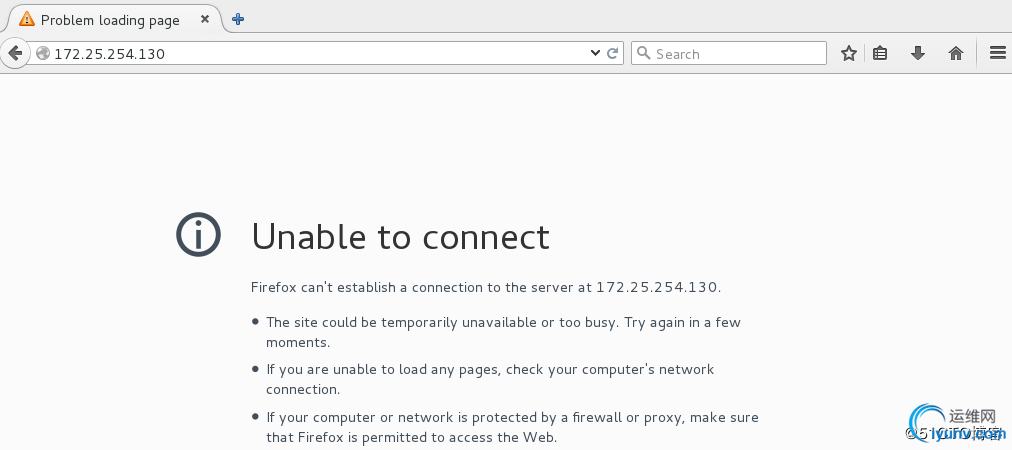The image size is (1012, 450).
Task: Click the large info circle icon
Action: pos(199,235)
